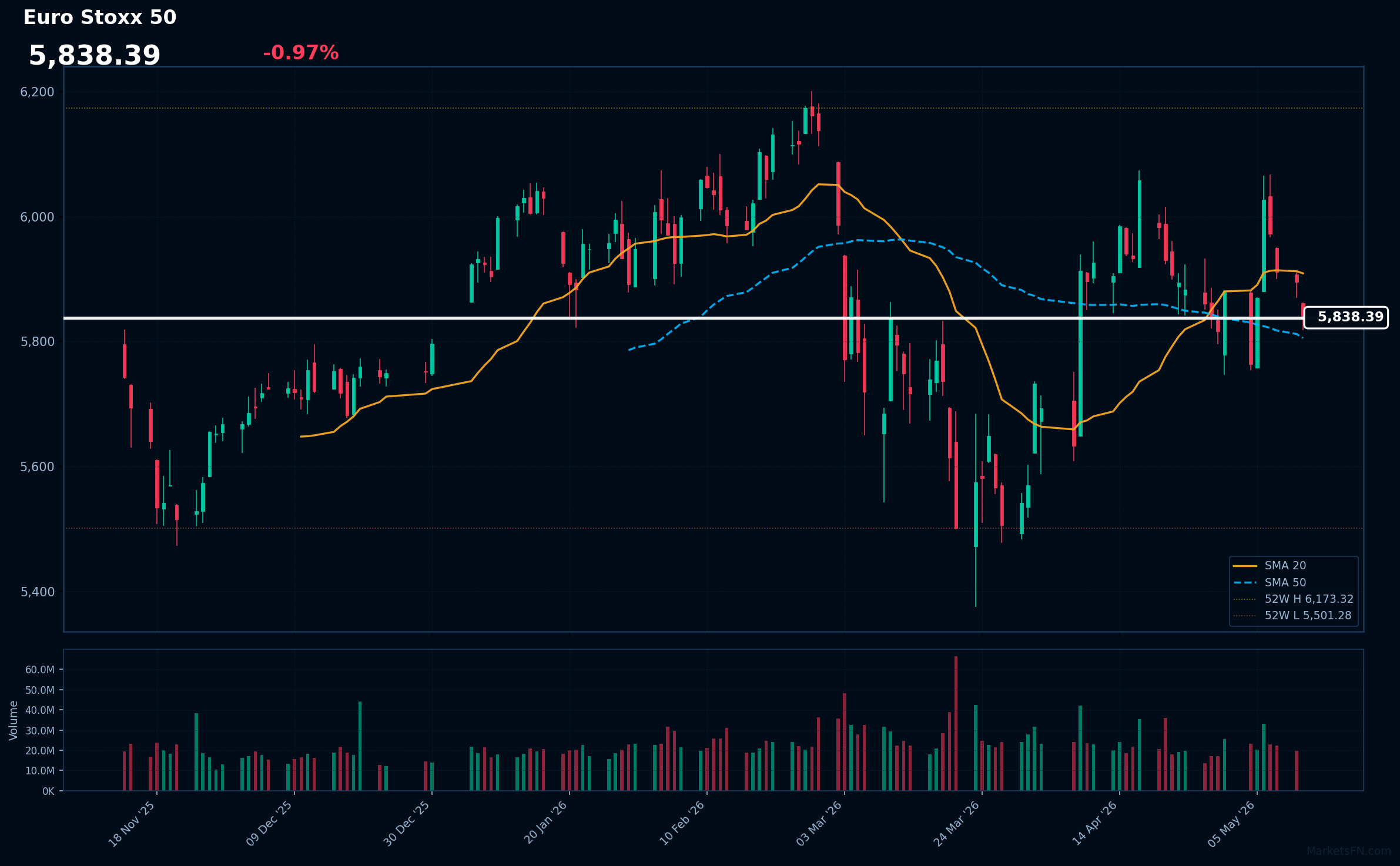Click the 14 Apr '26 date label
1400x866 pixels.
point(1094,824)
